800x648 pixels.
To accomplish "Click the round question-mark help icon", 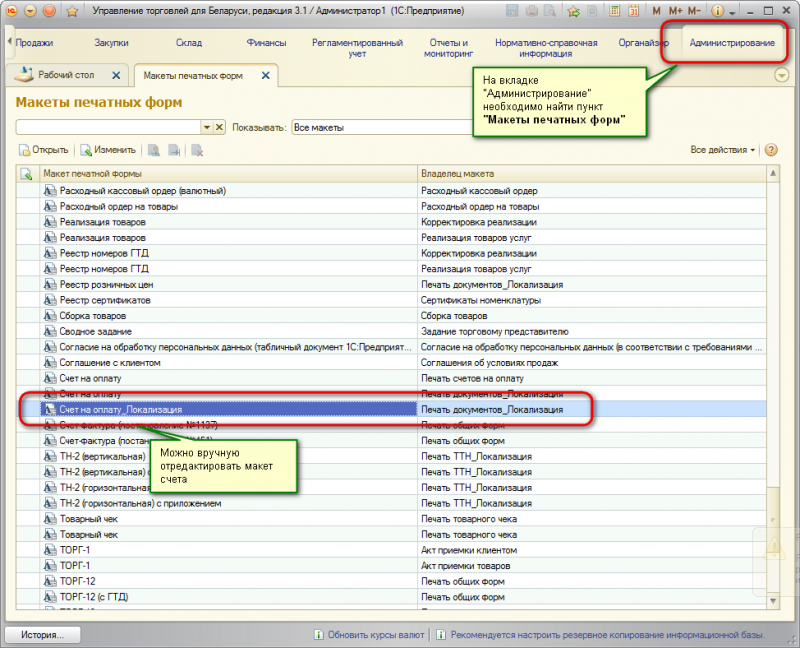I will (771, 150).
